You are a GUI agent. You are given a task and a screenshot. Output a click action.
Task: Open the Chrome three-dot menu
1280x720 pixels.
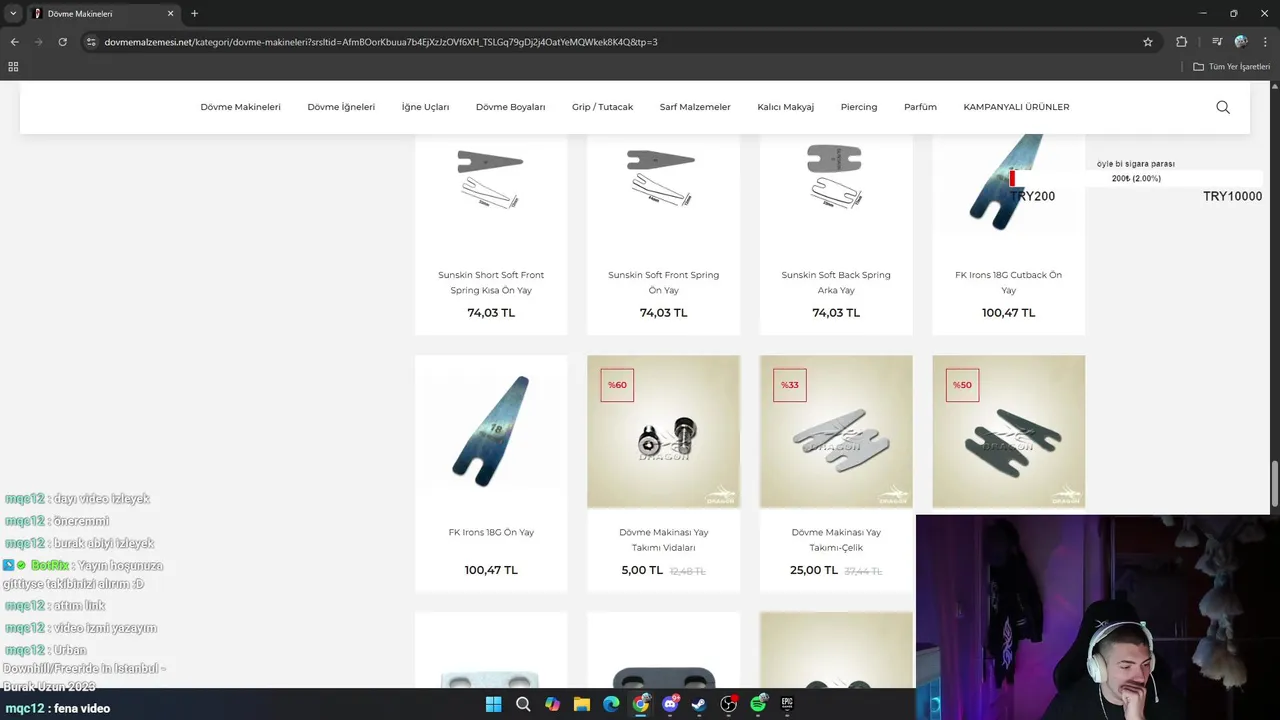[x=1266, y=42]
